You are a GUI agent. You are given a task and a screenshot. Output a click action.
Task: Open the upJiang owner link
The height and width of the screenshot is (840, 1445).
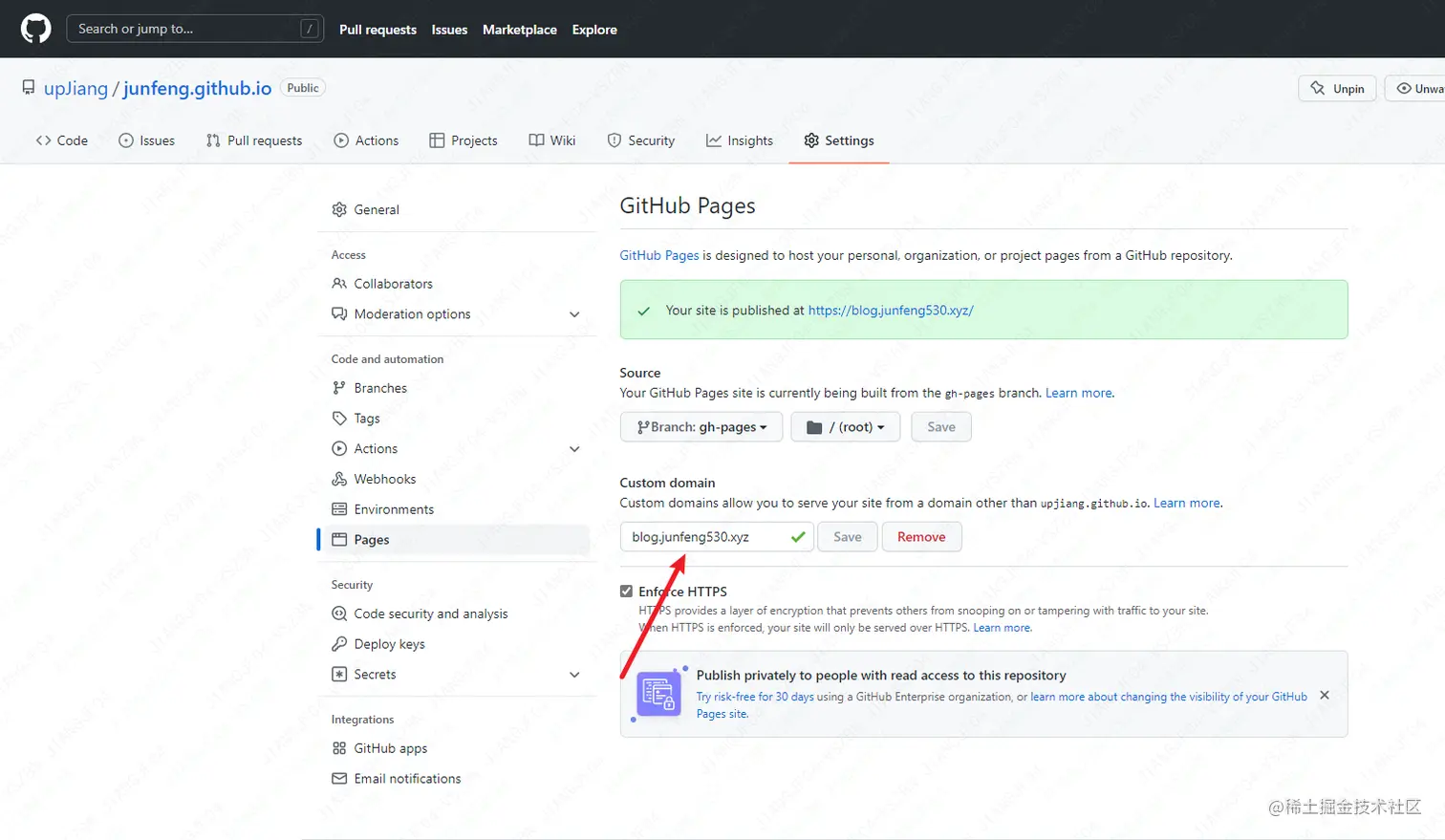[x=75, y=88]
